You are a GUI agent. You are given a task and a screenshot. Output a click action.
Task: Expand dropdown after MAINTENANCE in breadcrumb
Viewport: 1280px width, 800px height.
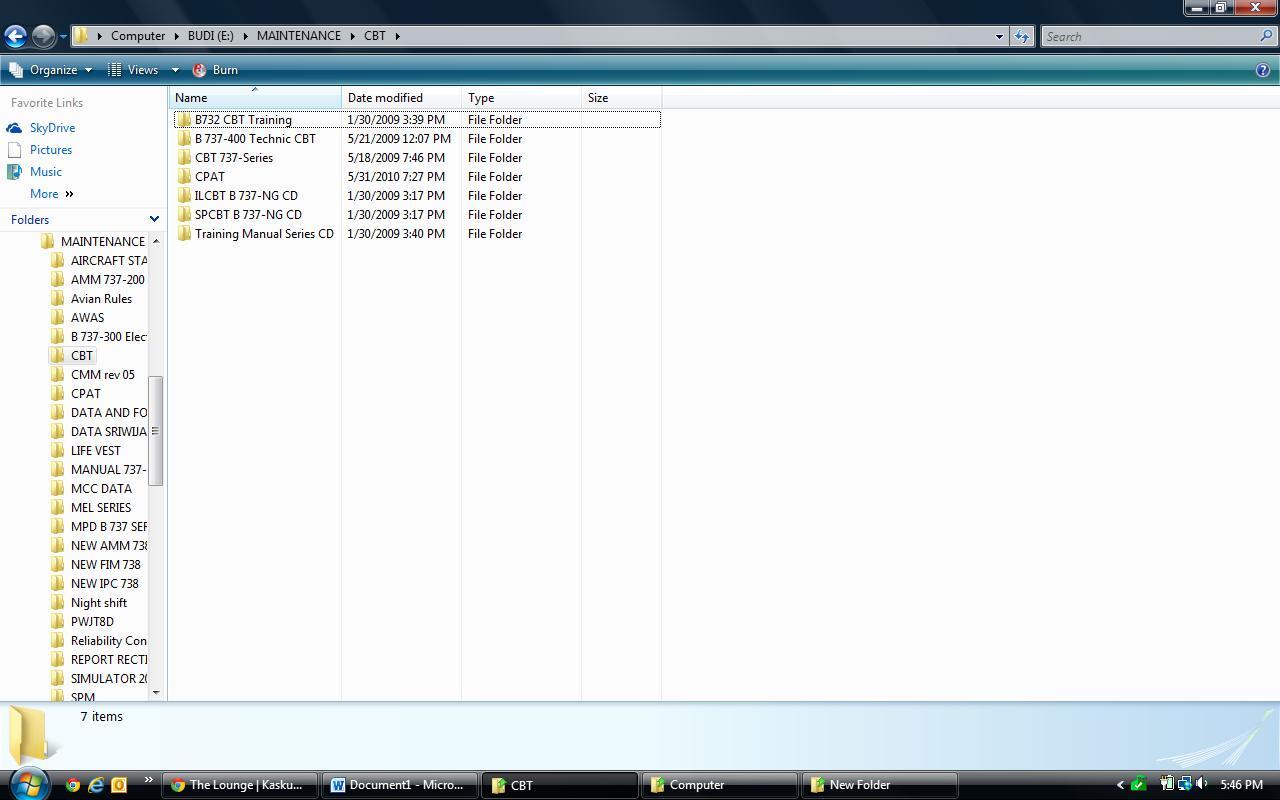(352, 36)
